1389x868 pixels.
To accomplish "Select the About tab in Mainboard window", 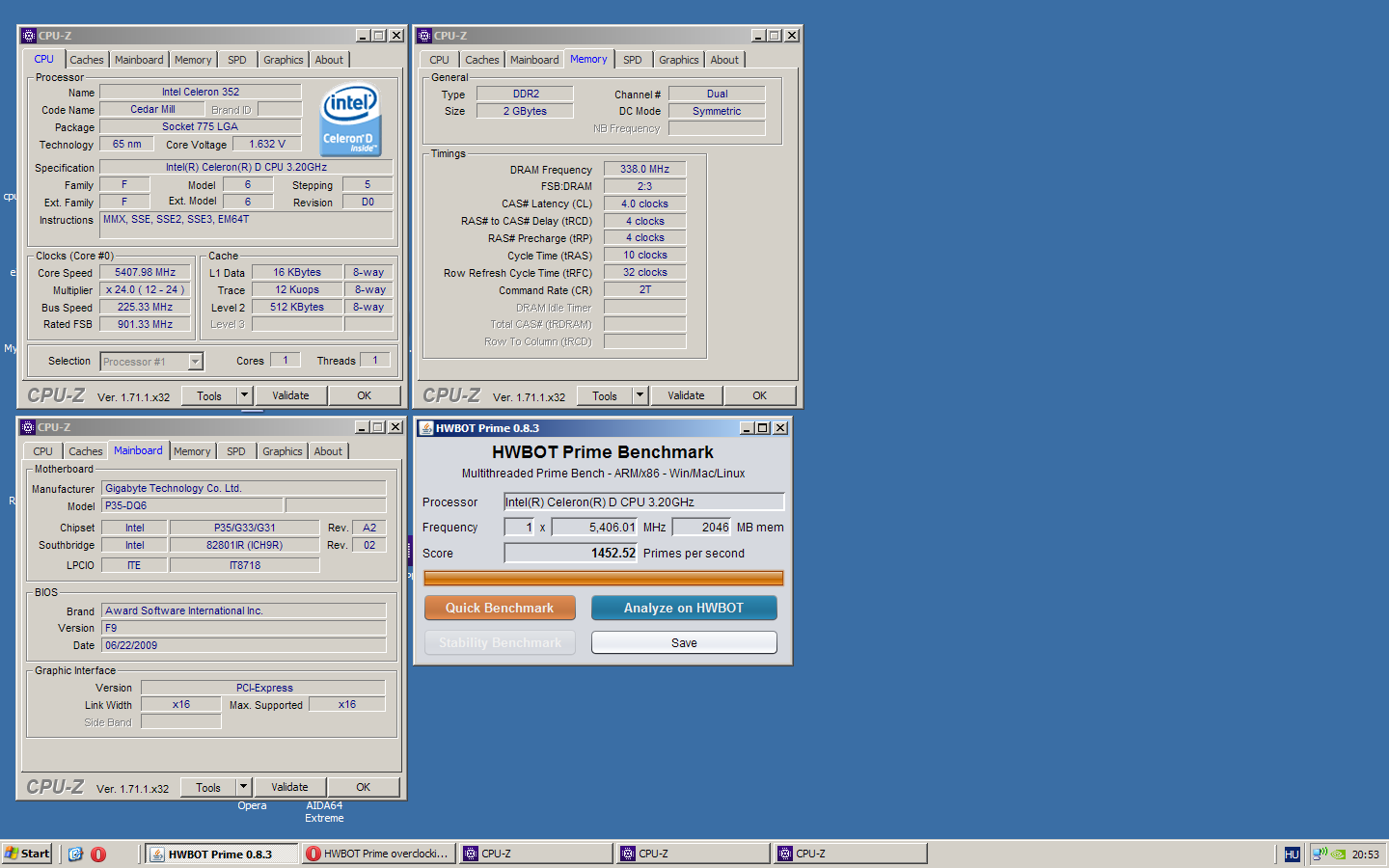I will [x=328, y=451].
